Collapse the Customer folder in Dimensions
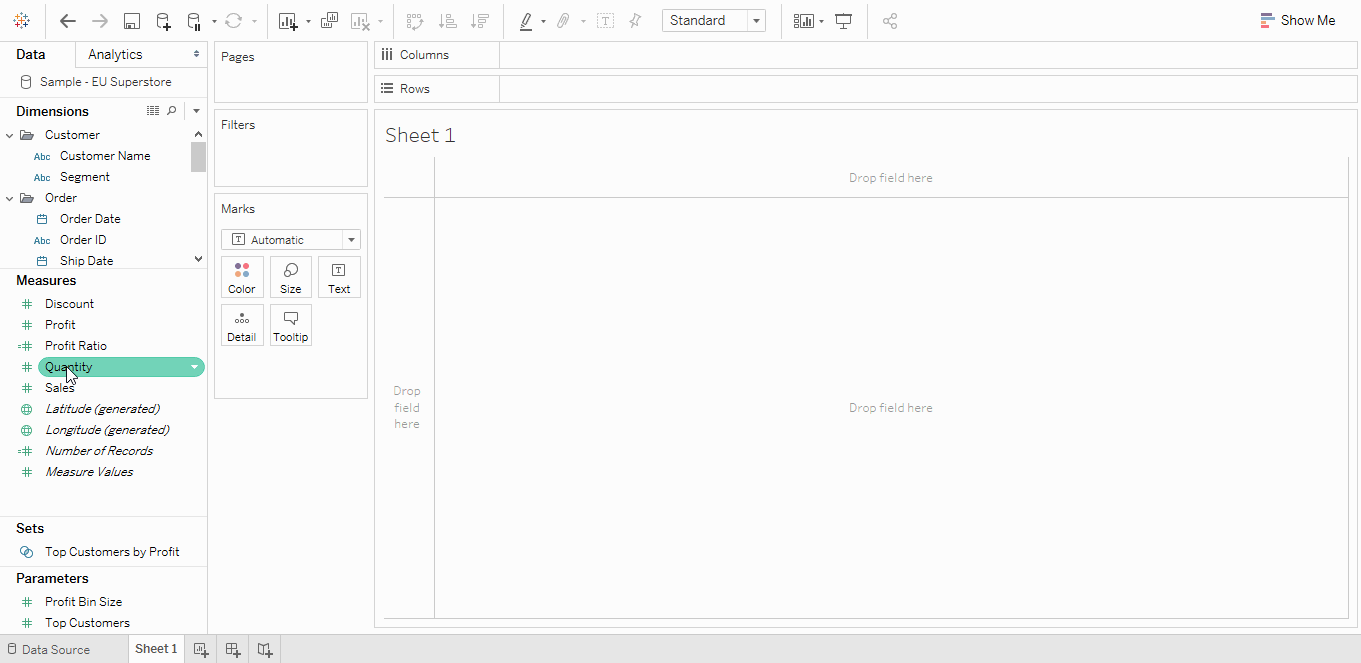Viewport: 1361px width, 663px height. (x=10, y=135)
